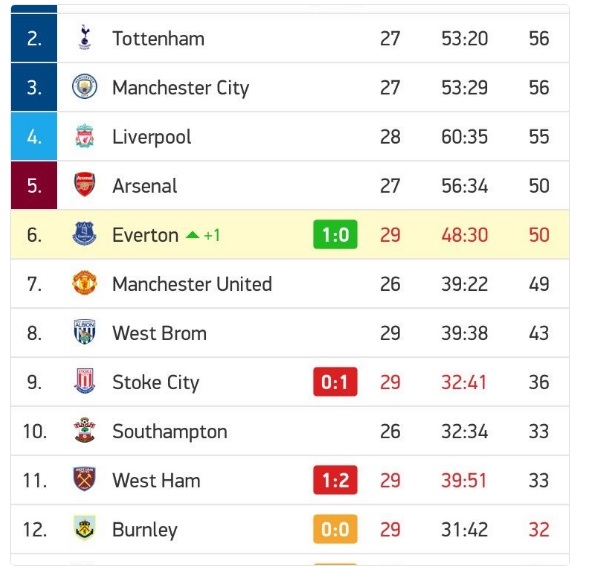
Task: Click the Manchester United club crest
Action: click(84, 283)
